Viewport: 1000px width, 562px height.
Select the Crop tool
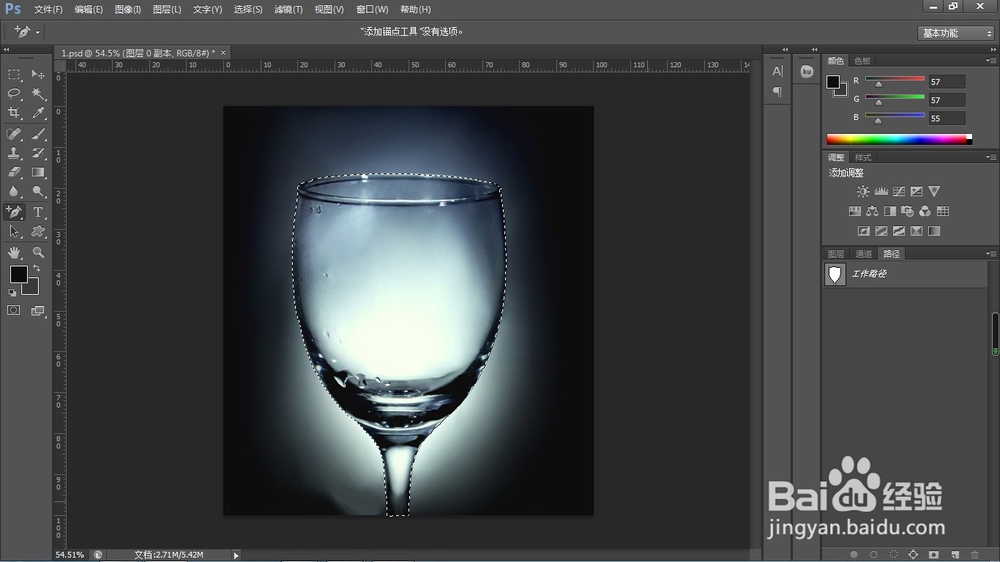(x=13, y=113)
